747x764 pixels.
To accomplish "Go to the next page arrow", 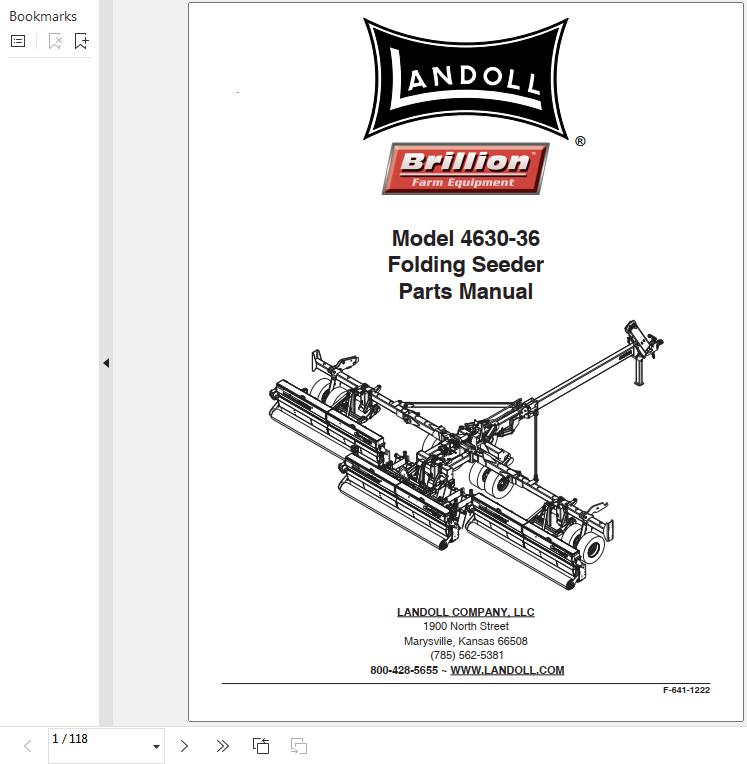I will [184, 745].
